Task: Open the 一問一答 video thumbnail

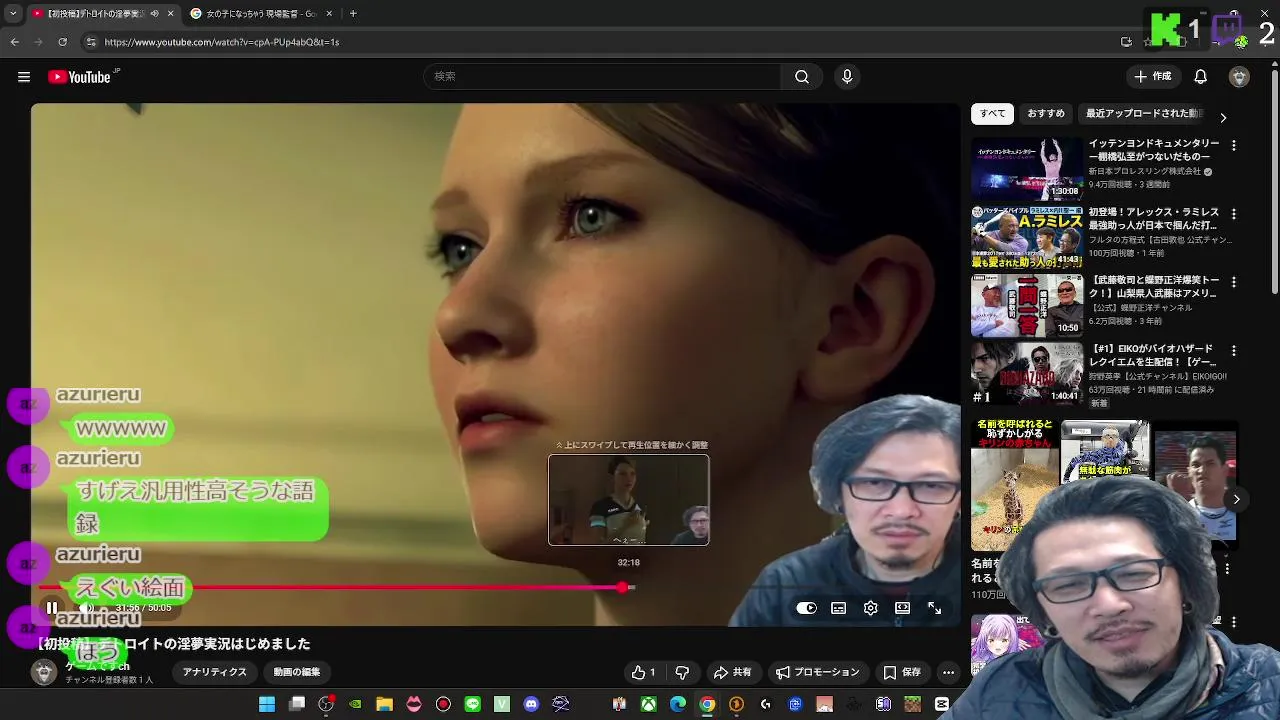Action: point(1027,305)
